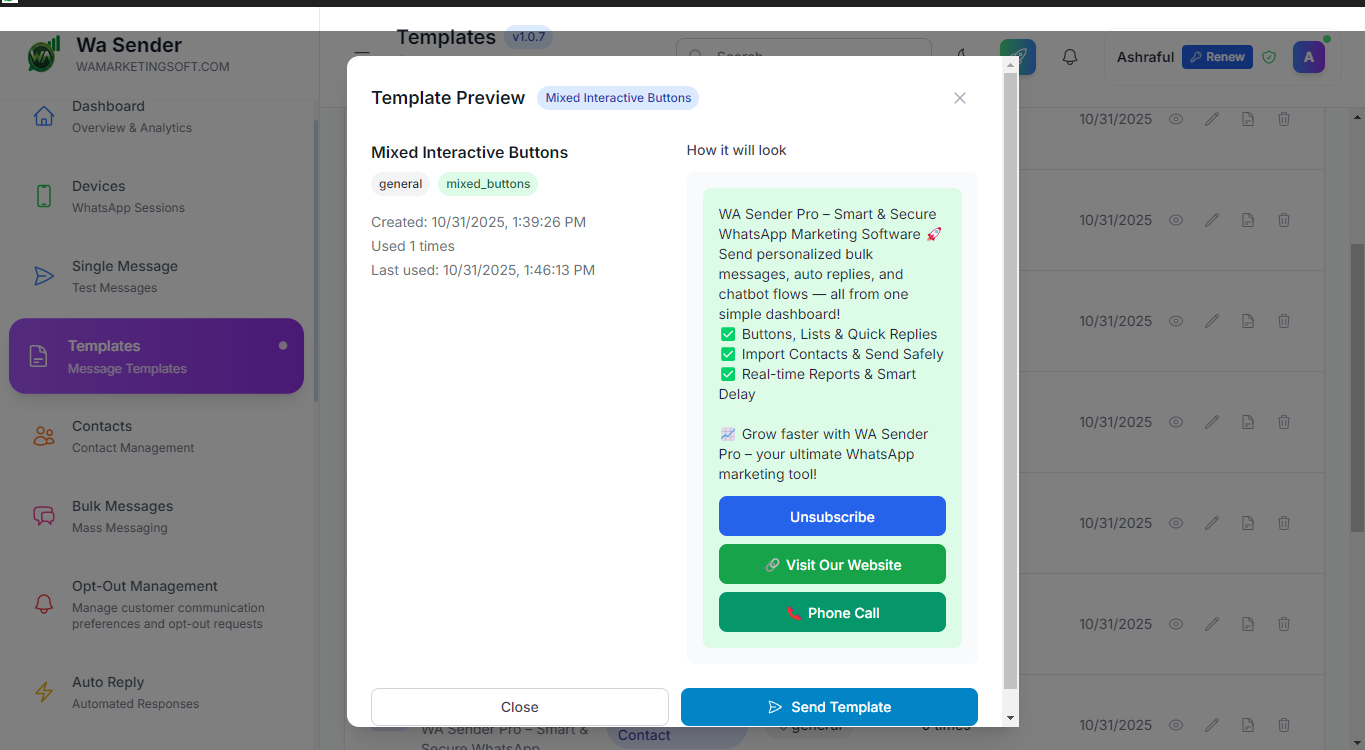Open Bulk Messages from the sidebar
This screenshot has height=750, width=1365.
(x=122, y=516)
